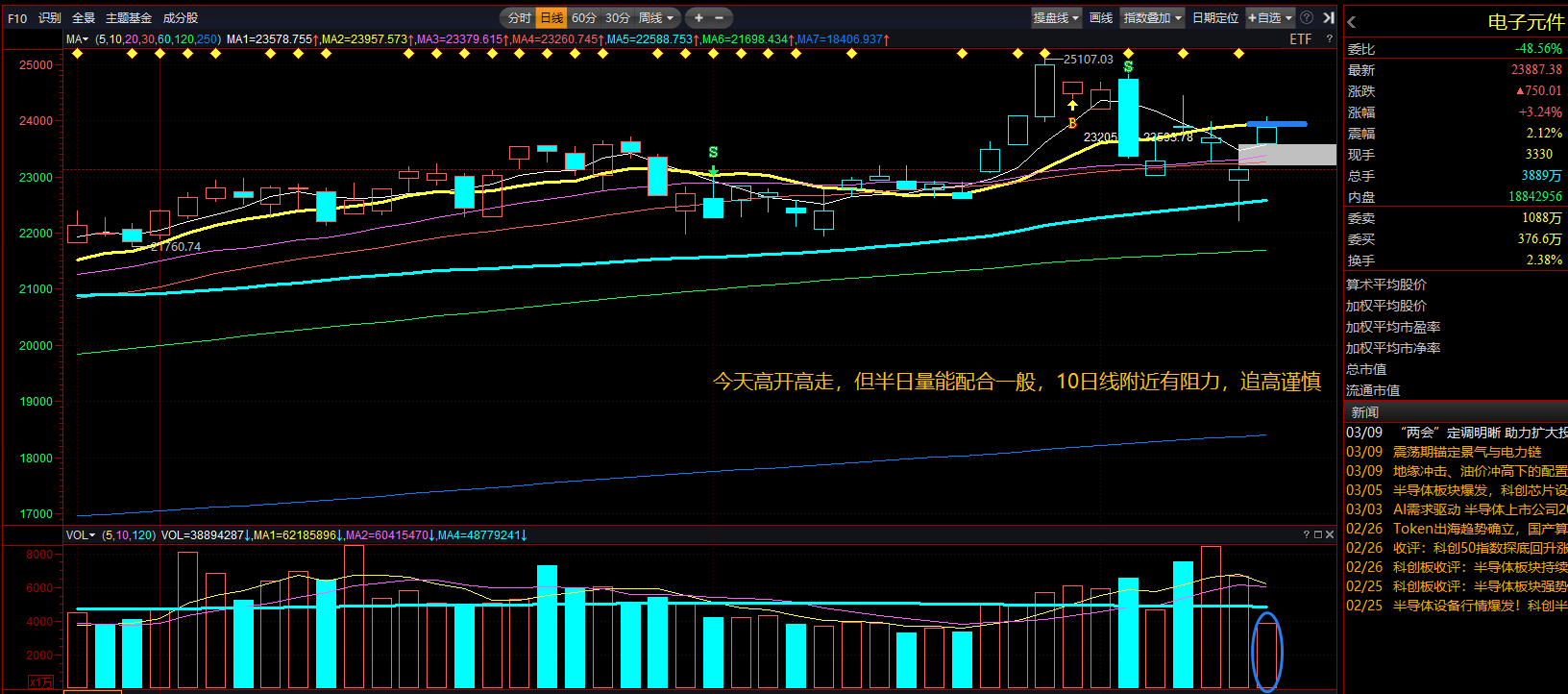Jump to latest bar using skip-end icon
The height and width of the screenshot is (694, 1568).
coord(1328,17)
